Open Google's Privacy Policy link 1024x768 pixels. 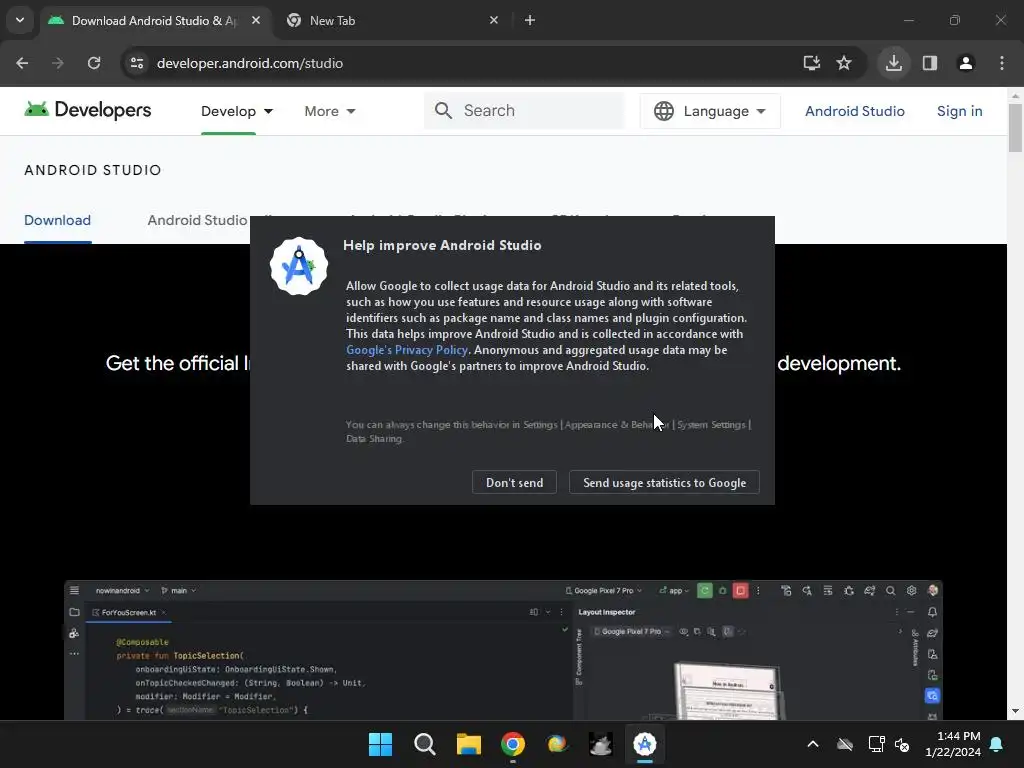point(407,350)
